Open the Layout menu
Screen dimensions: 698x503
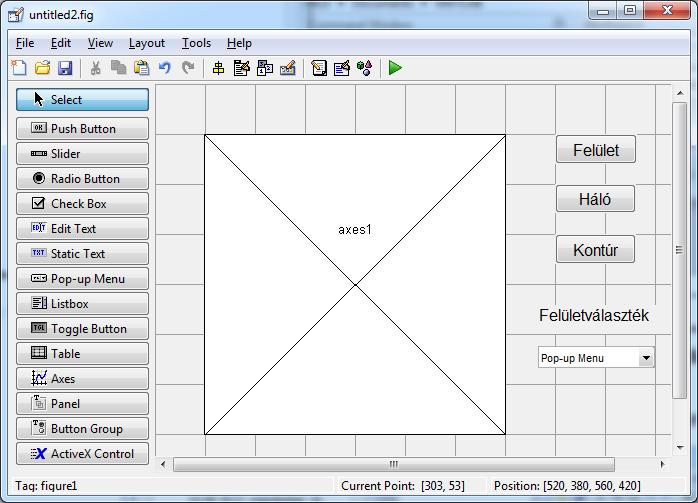point(147,43)
